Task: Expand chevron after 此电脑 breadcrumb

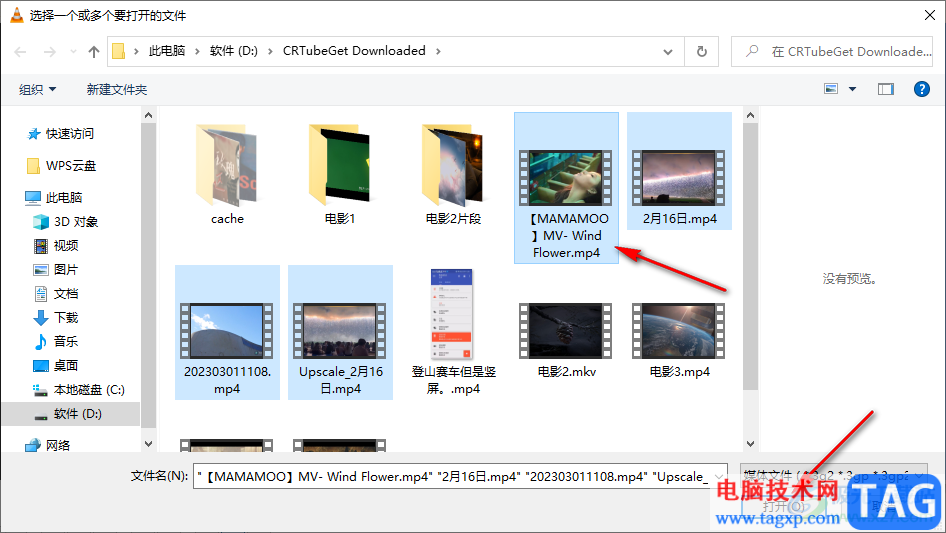Action: click(x=197, y=52)
